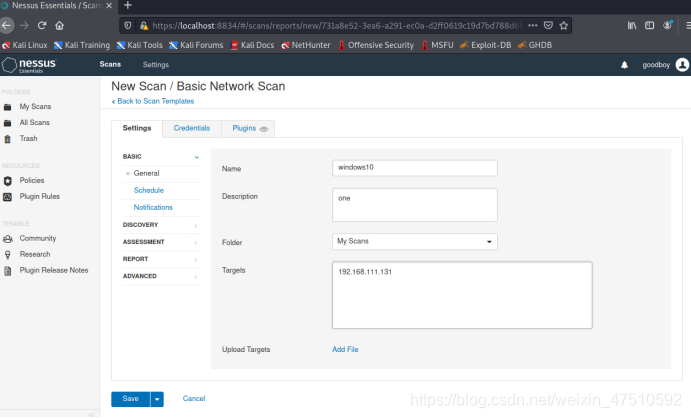Click the Save button

pyautogui.click(x=130, y=399)
